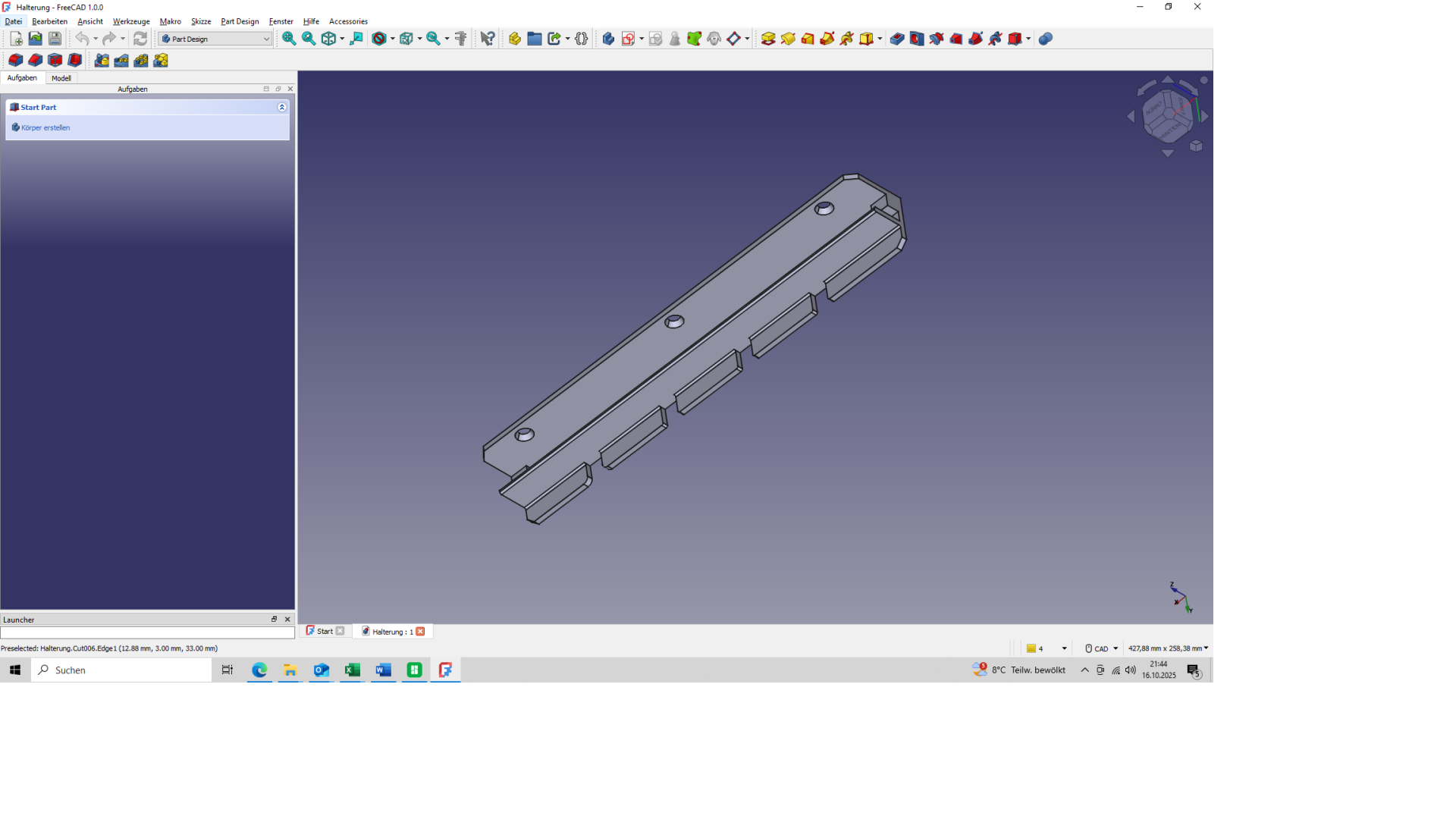Click the Körper erstellen link
1456x819 pixels.
(x=45, y=127)
